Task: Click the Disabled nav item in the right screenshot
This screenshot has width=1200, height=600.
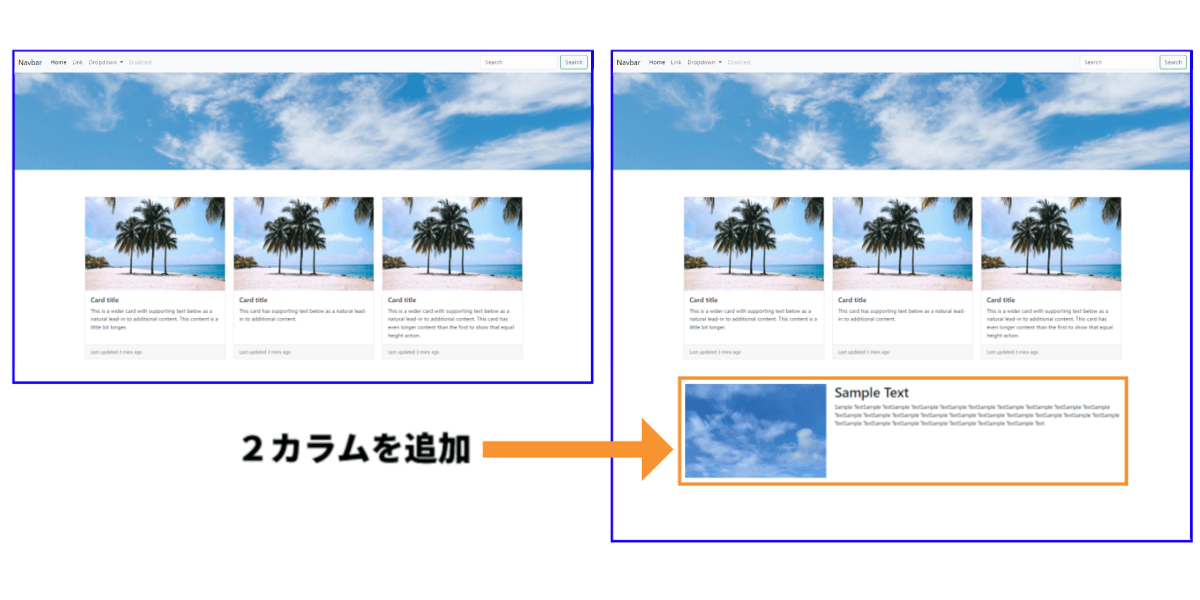Action: coord(739,62)
